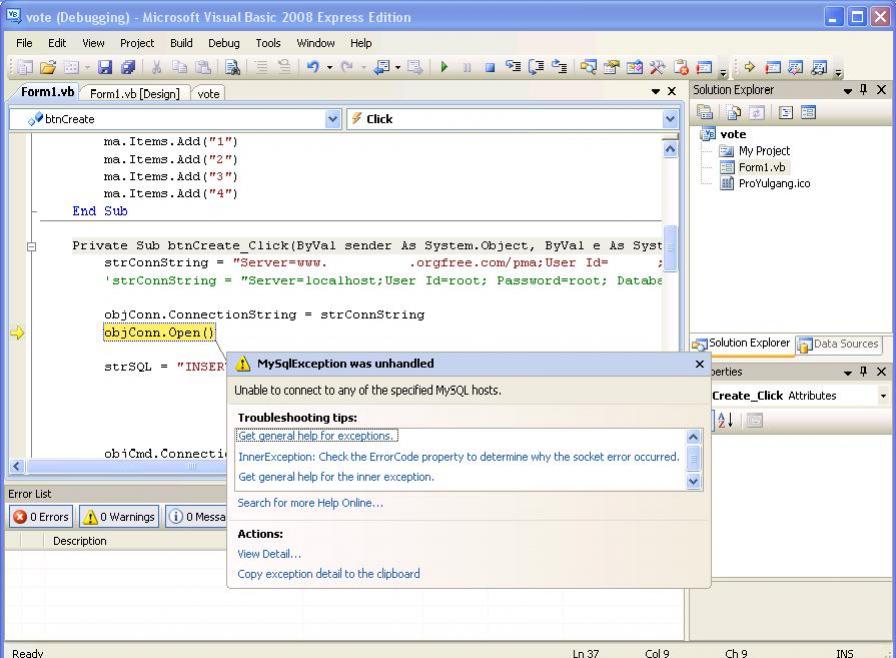The height and width of the screenshot is (658, 896).
Task: Open the btnCreate class name dropdown
Action: (x=333, y=119)
